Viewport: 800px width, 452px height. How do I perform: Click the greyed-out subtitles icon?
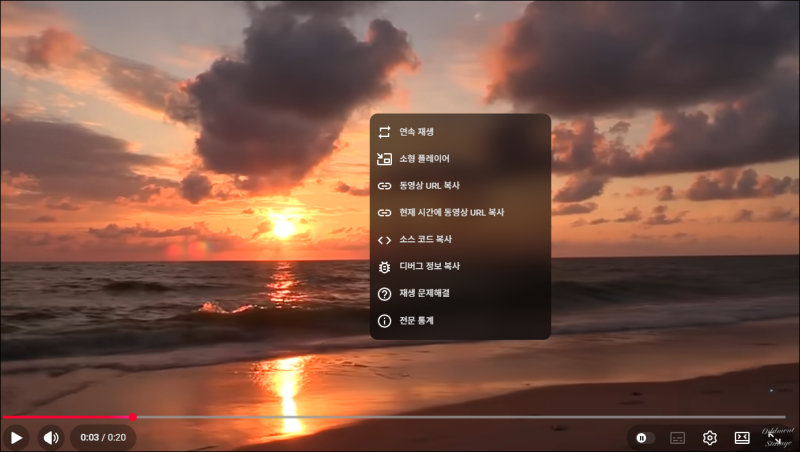pyautogui.click(x=677, y=438)
